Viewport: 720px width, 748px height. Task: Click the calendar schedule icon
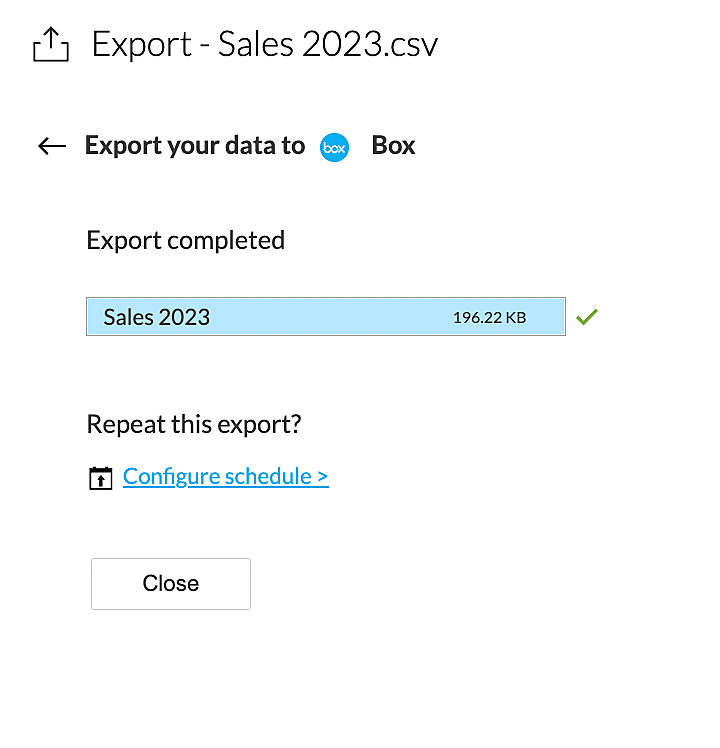[101, 478]
